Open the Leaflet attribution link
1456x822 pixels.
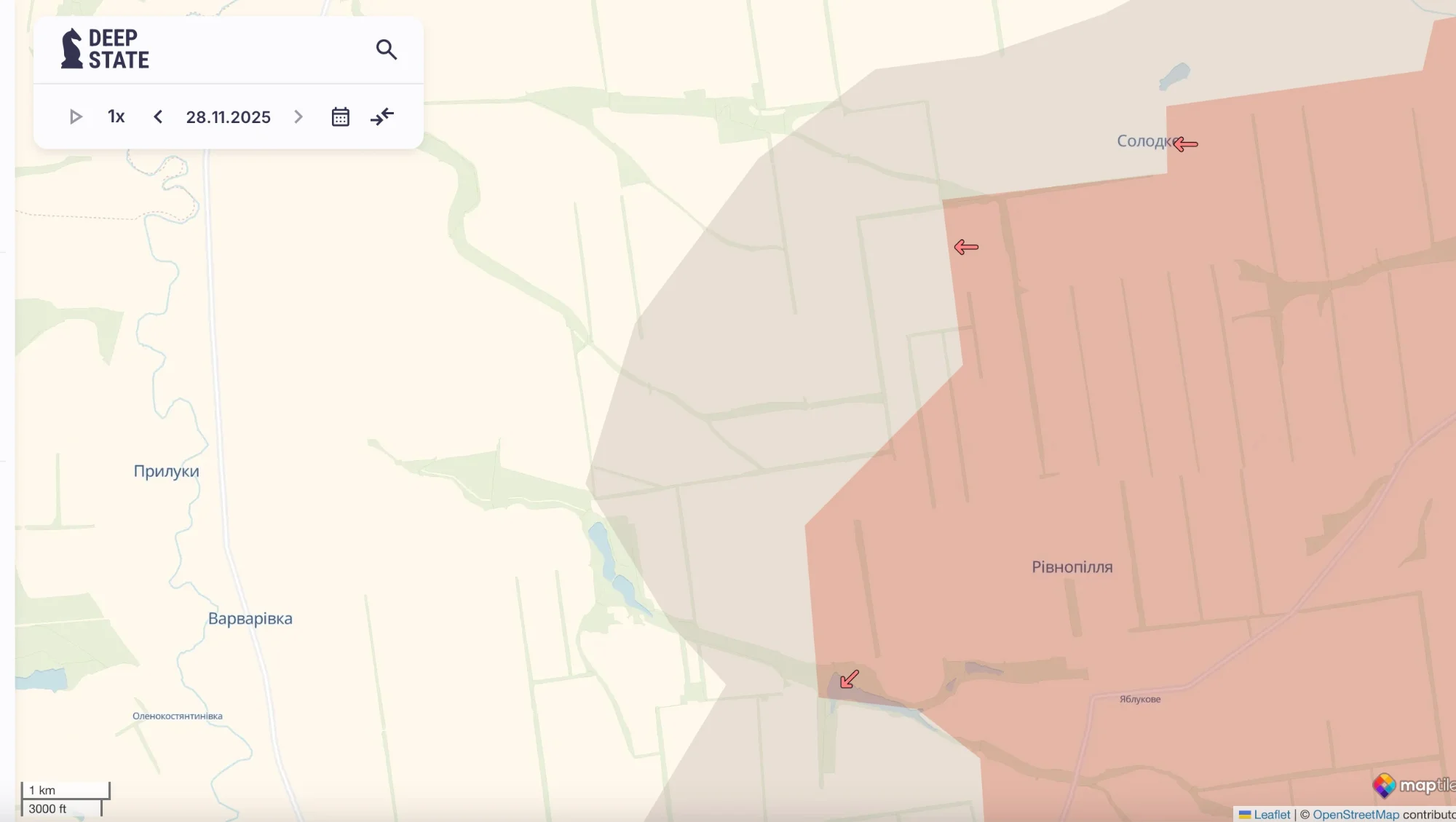point(1271,815)
